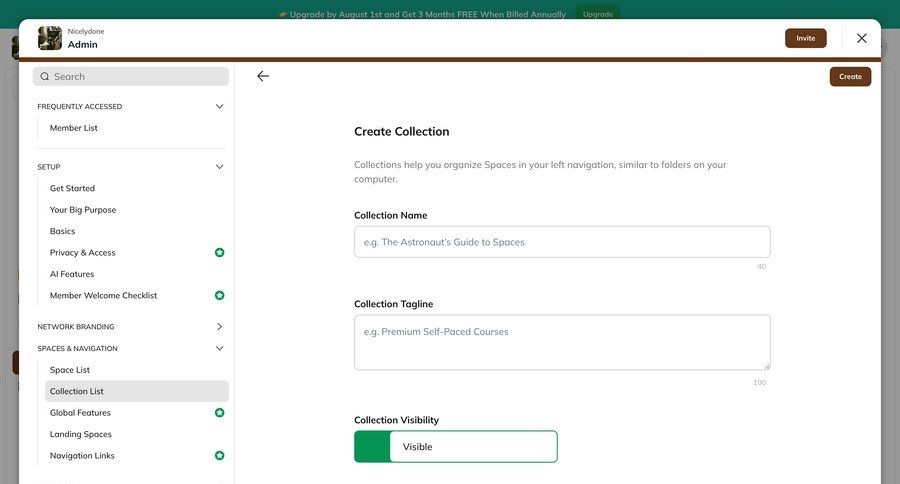Select Space List menu item
This screenshot has height=484, width=900.
pyautogui.click(x=70, y=370)
